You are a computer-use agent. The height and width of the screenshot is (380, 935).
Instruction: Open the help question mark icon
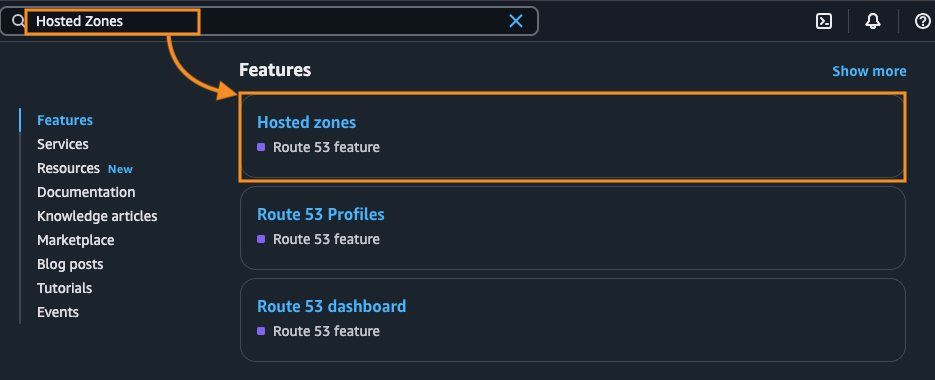922,21
